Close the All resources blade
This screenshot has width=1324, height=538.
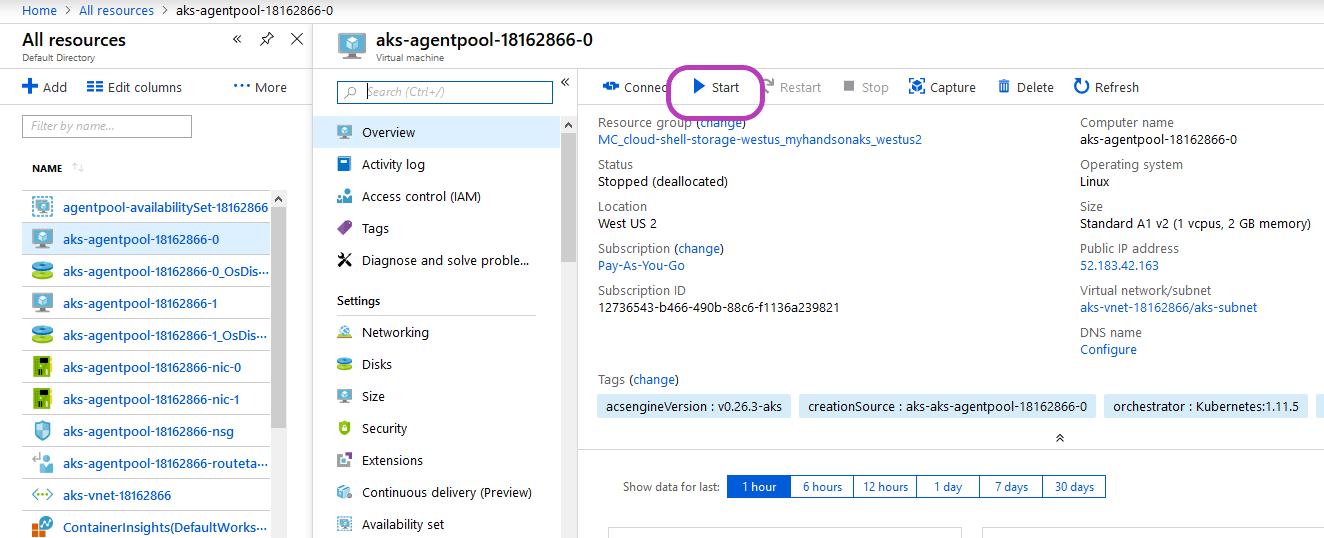click(x=297, y=39)
